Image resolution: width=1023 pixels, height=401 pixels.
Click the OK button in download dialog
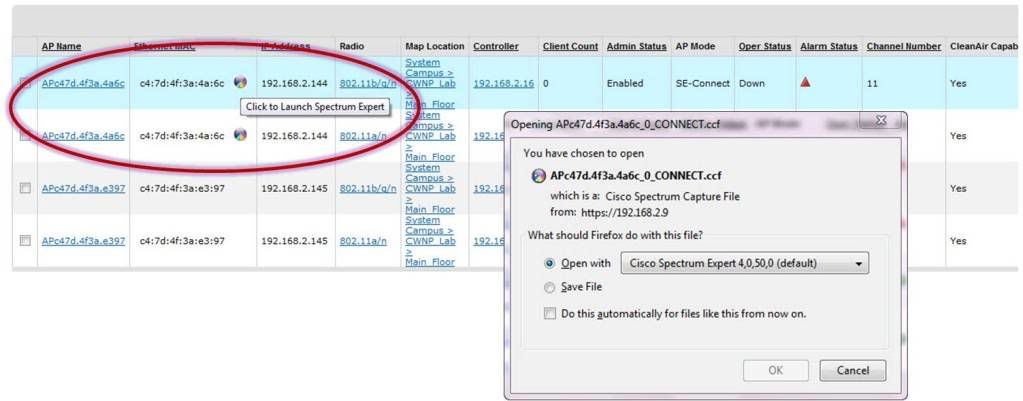tap(775, 370)
